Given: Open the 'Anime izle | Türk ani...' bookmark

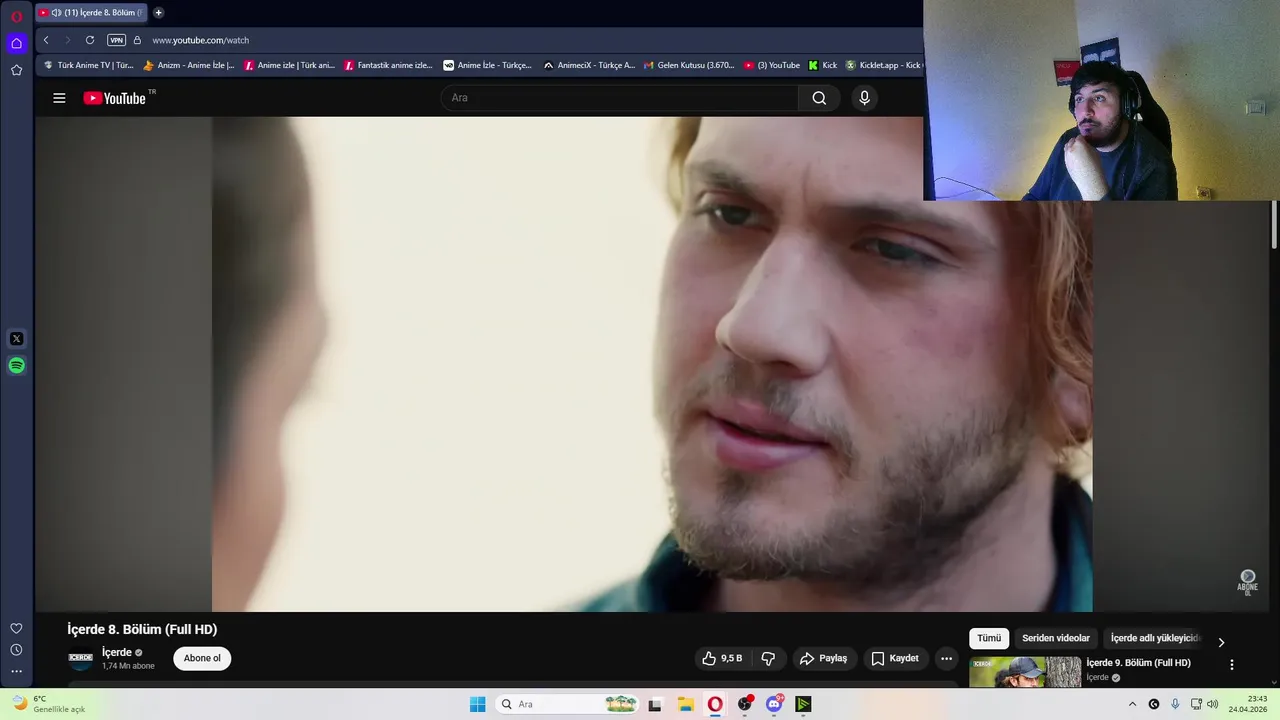Looking at the screenshot, I should coord(290,65).
